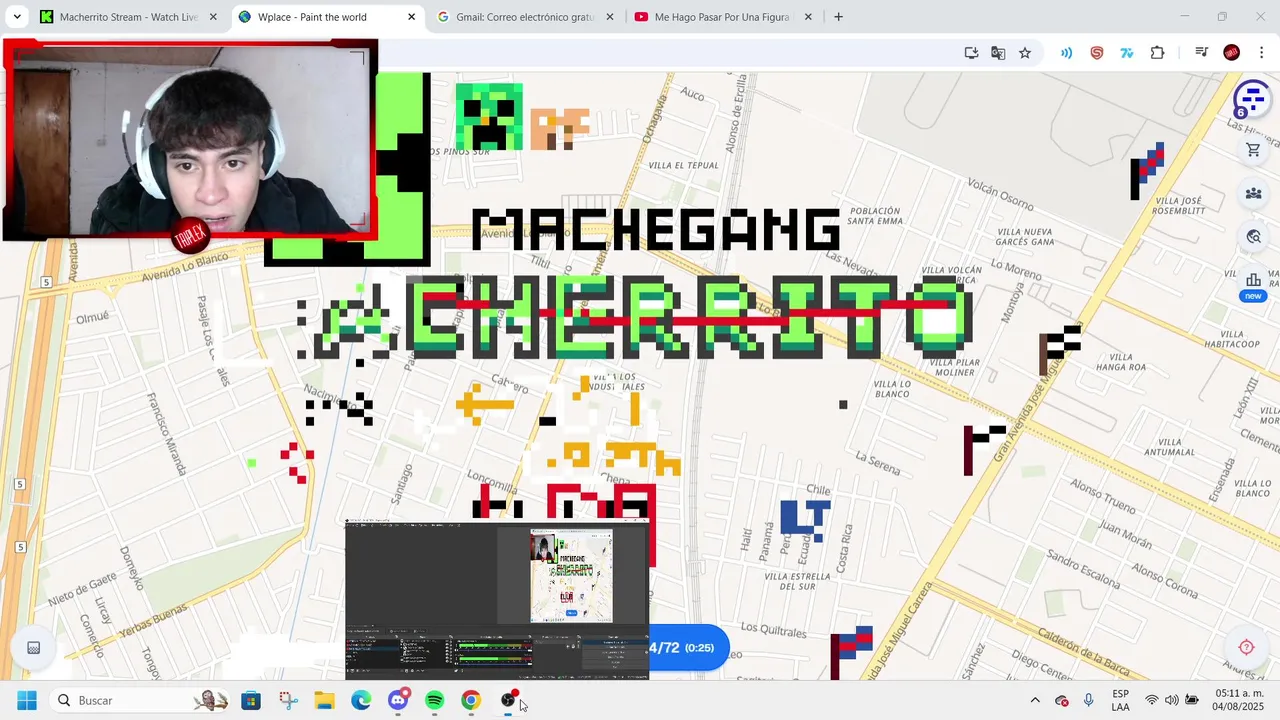The width and height of the screenshot is (1280, 720).
Task: Click the VILLA ESTRELLA DEL SUR map label
Action: click(797, 581)
